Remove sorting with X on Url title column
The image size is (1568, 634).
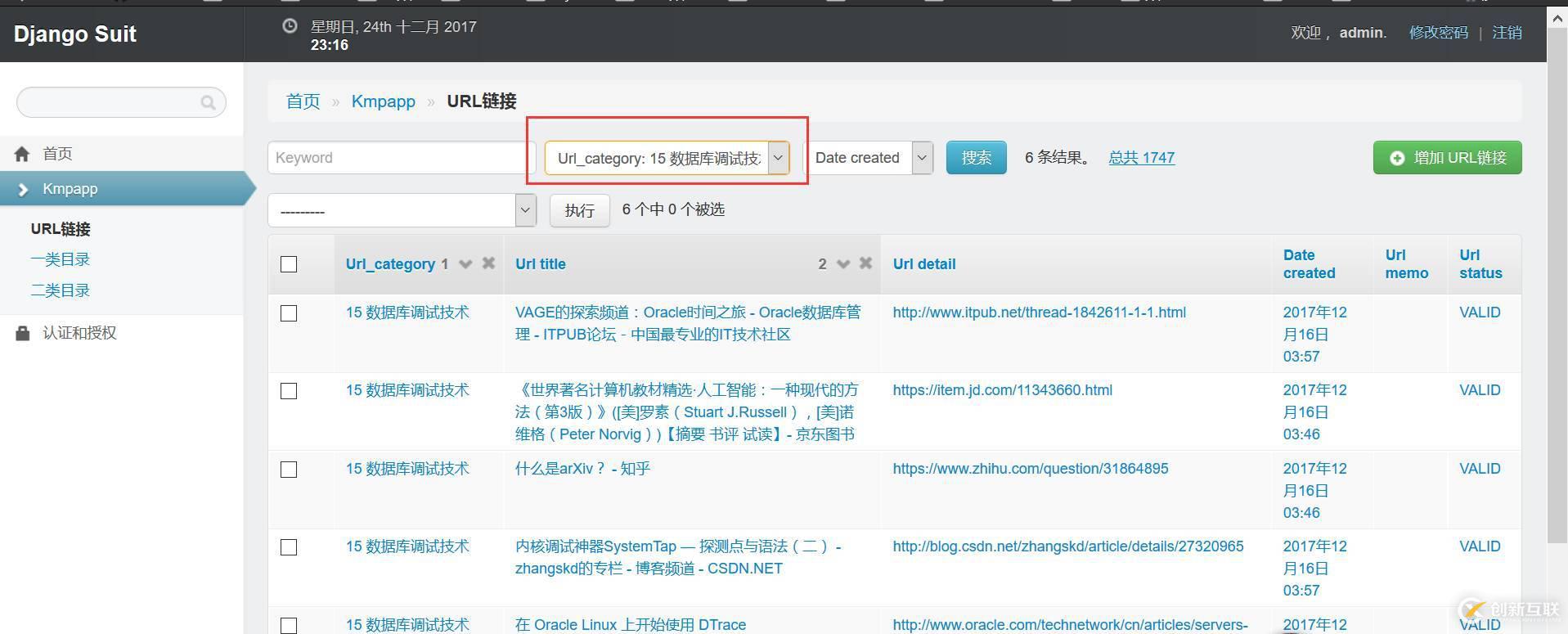pos(865,263)
